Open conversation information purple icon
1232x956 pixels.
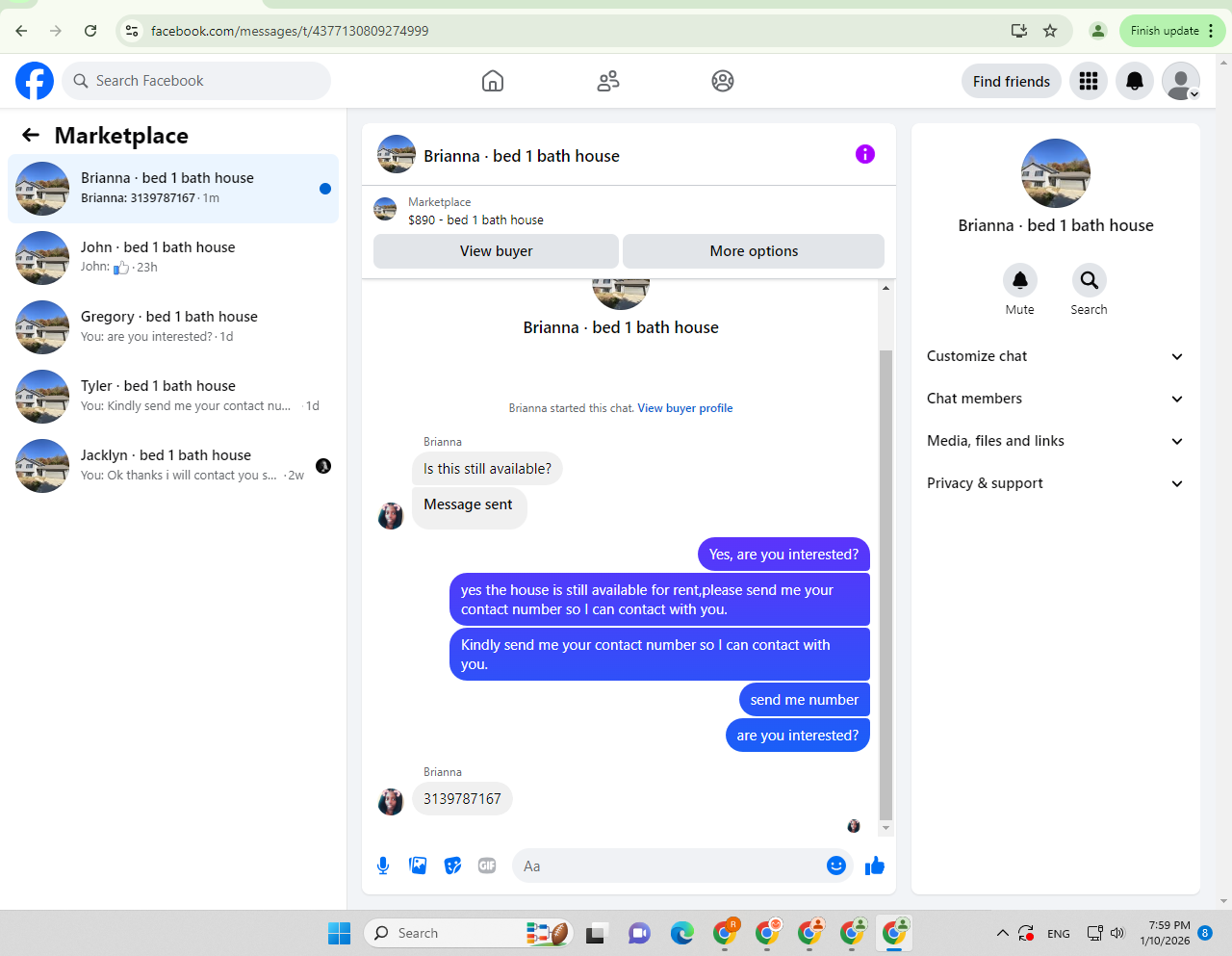865,154
